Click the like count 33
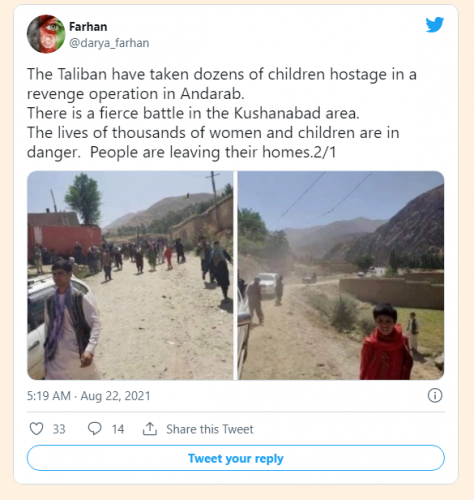This screenshot has height=500, width=474. pos(59,429)
